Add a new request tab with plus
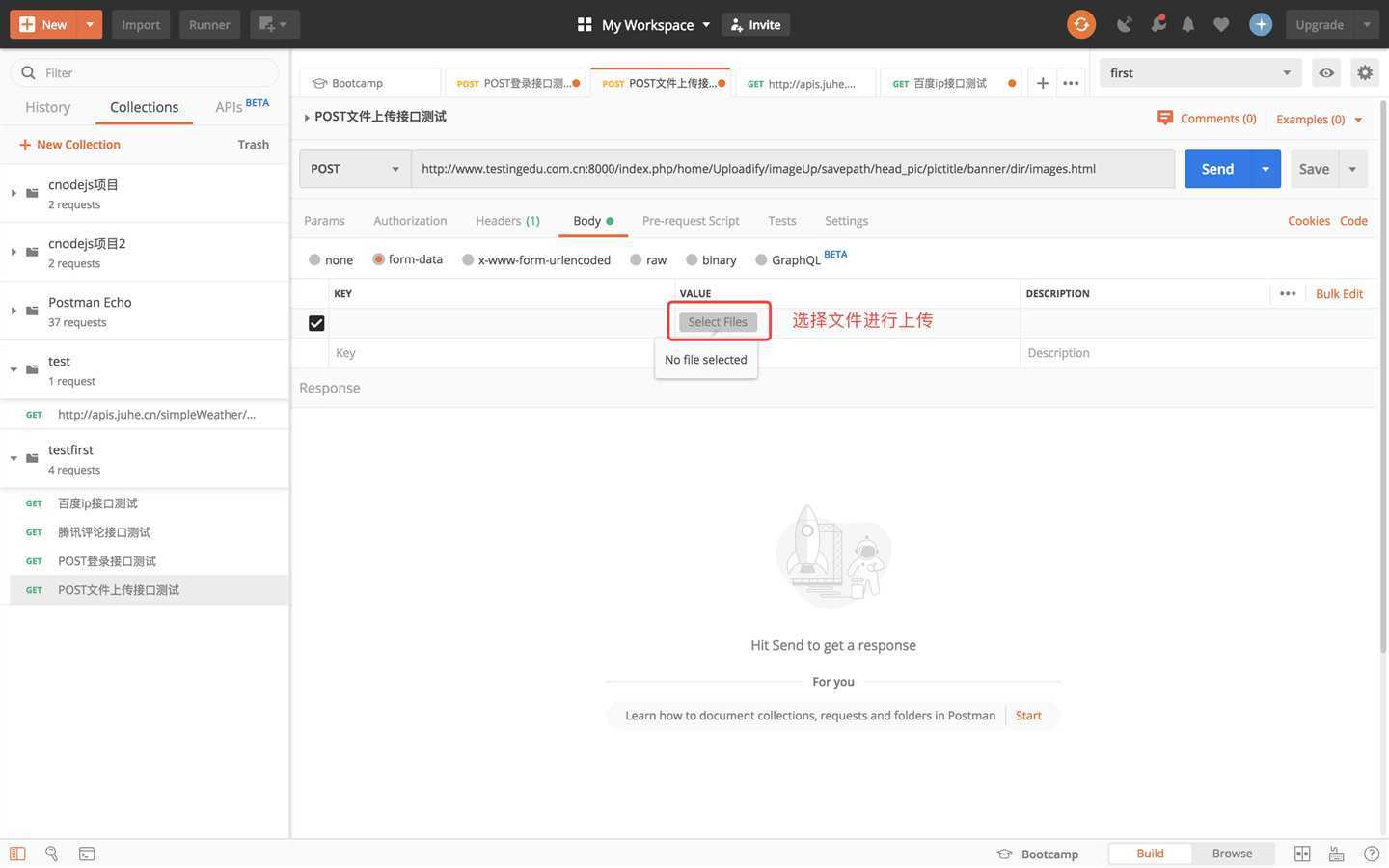Screen dimensions: 1389x868 click(1042, 83)
